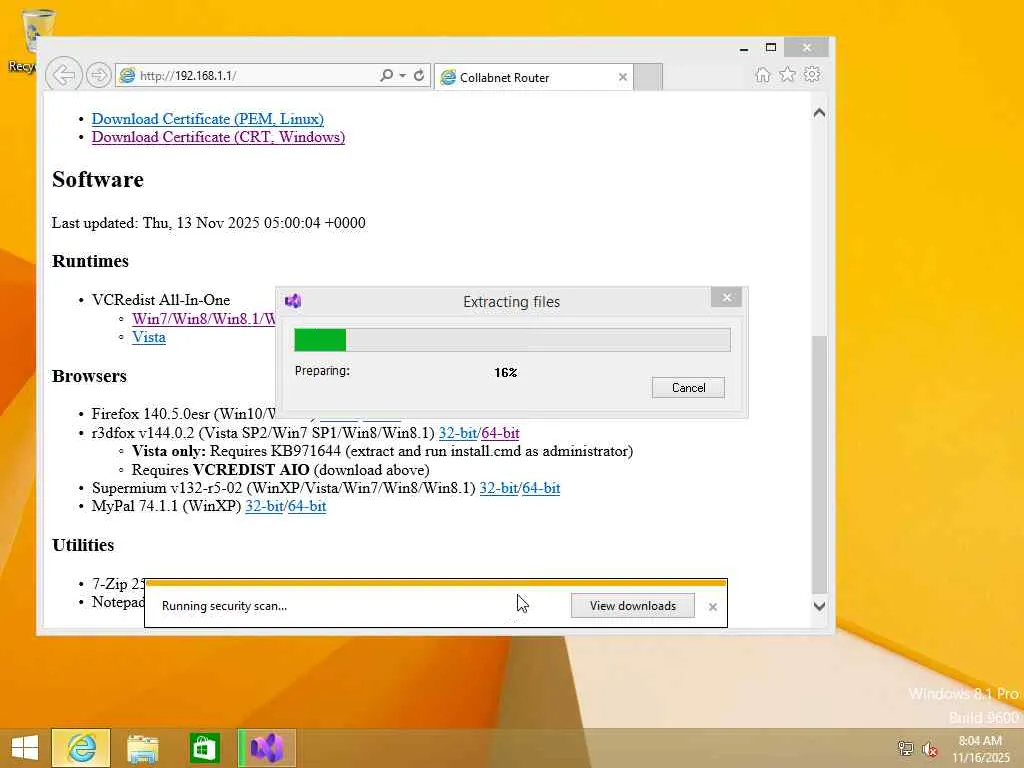Open Favorites with the star icon
This screenshot has width=1024, height=768.
point(788,74)
